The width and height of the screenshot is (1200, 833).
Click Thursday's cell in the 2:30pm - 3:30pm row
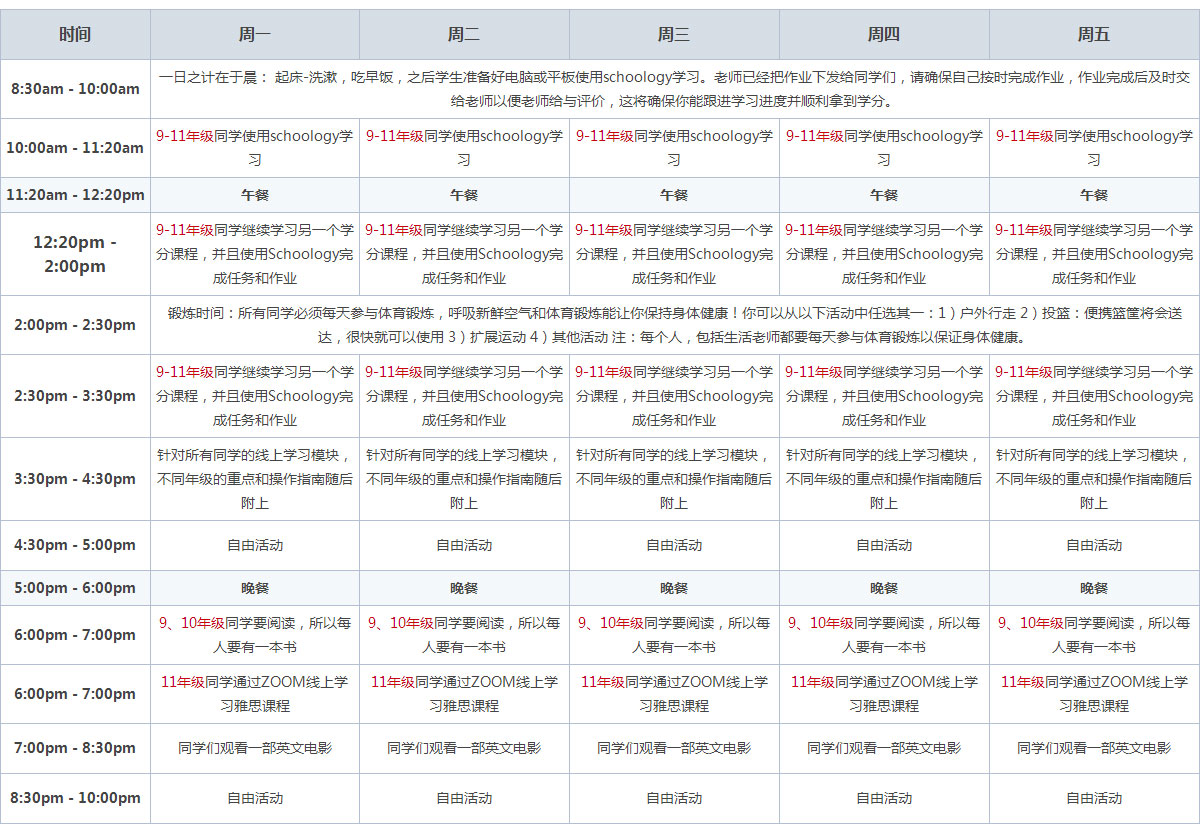(x=884, y=396)
